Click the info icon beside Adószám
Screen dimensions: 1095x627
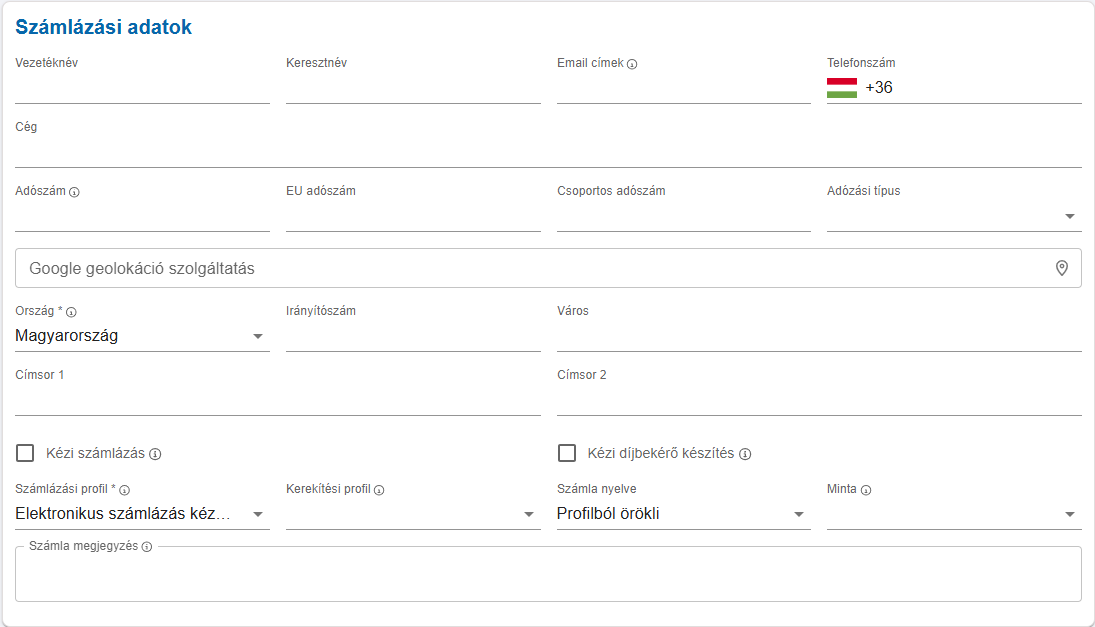(x=74, y=192)
